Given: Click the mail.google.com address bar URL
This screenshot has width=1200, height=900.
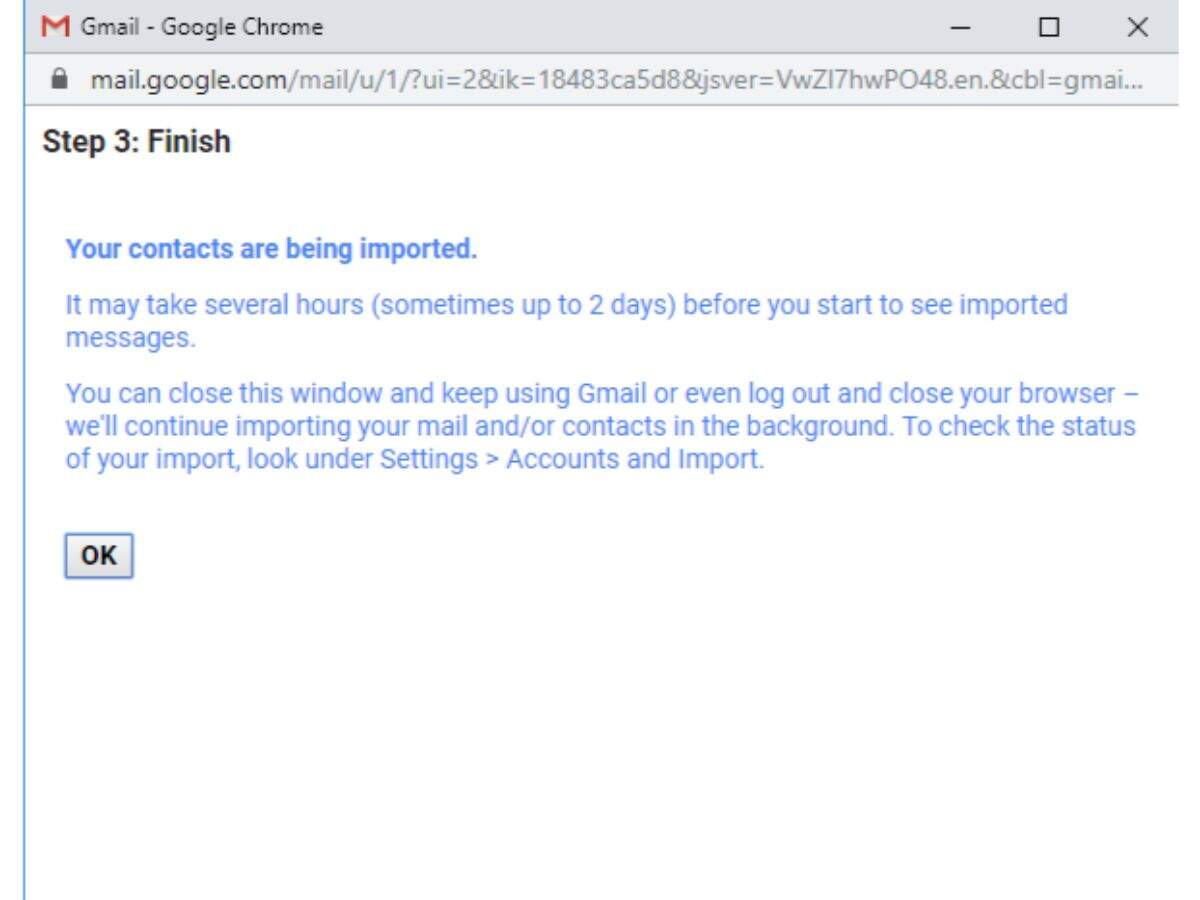Looking at the screenshot, I should 600,79.
